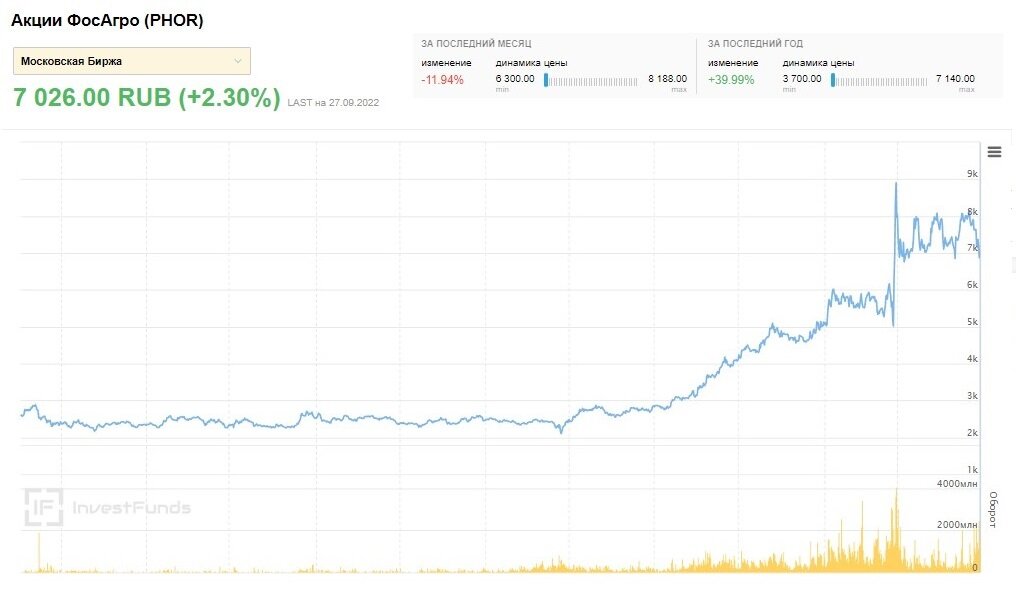Click the price dynamics slider for last year

click(880, 80)
